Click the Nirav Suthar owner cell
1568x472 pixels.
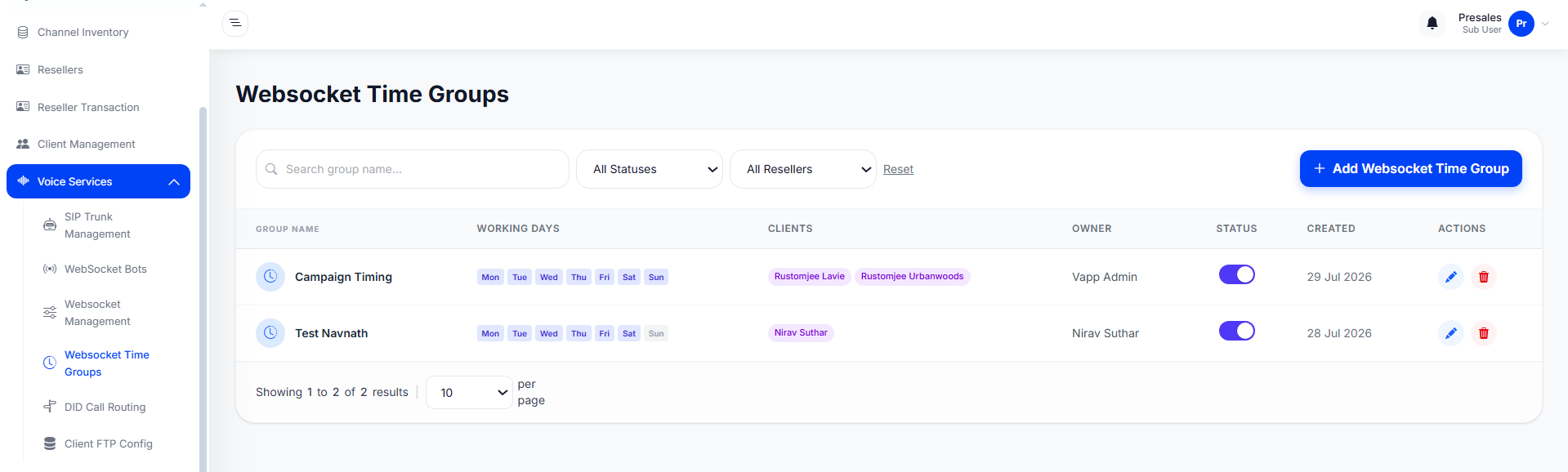(x=1105, y=333)
